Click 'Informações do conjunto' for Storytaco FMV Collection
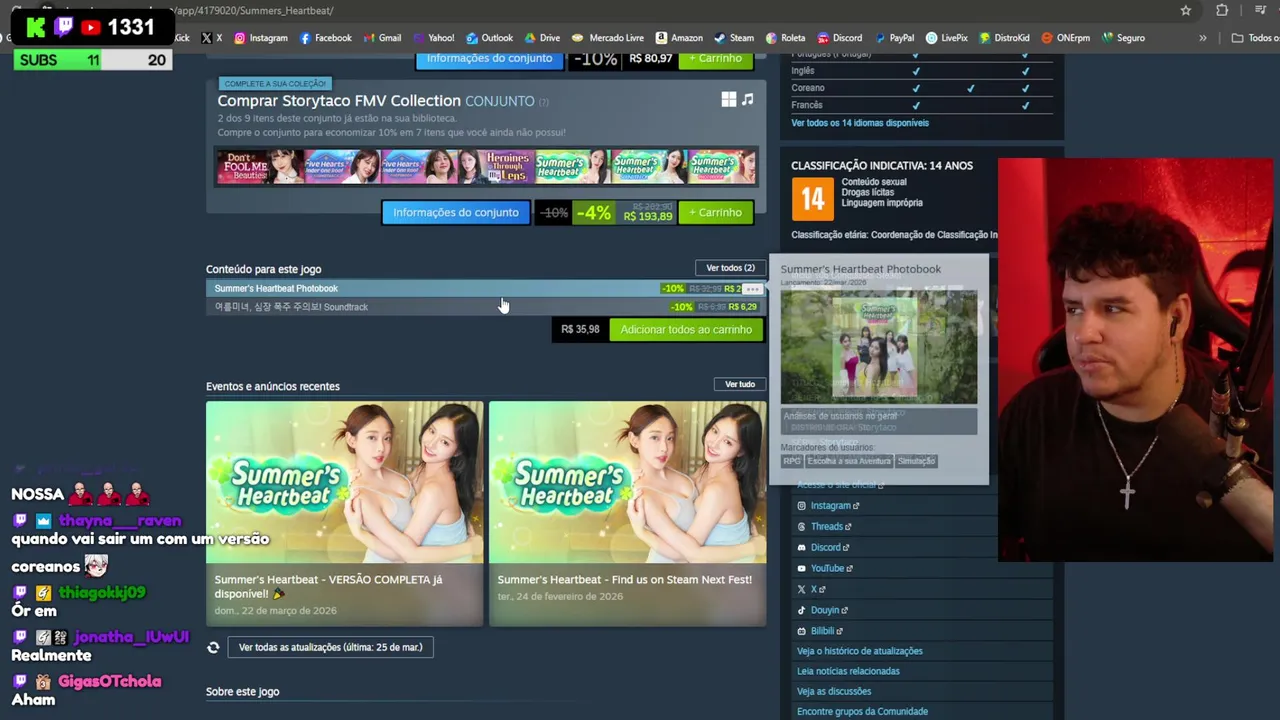Viewport: 1280px width, 720px height. point(456,212)
